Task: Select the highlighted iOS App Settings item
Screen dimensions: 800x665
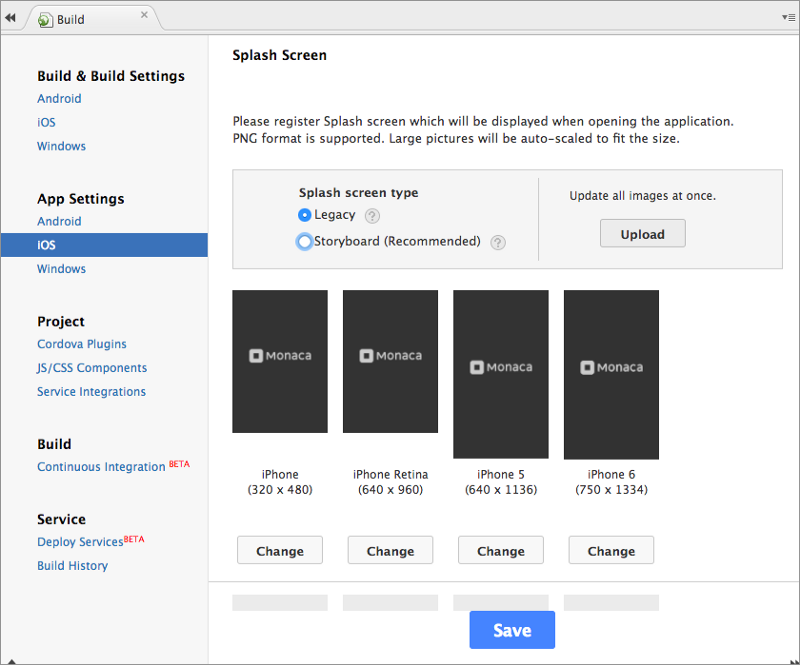Action: point(104,245)
